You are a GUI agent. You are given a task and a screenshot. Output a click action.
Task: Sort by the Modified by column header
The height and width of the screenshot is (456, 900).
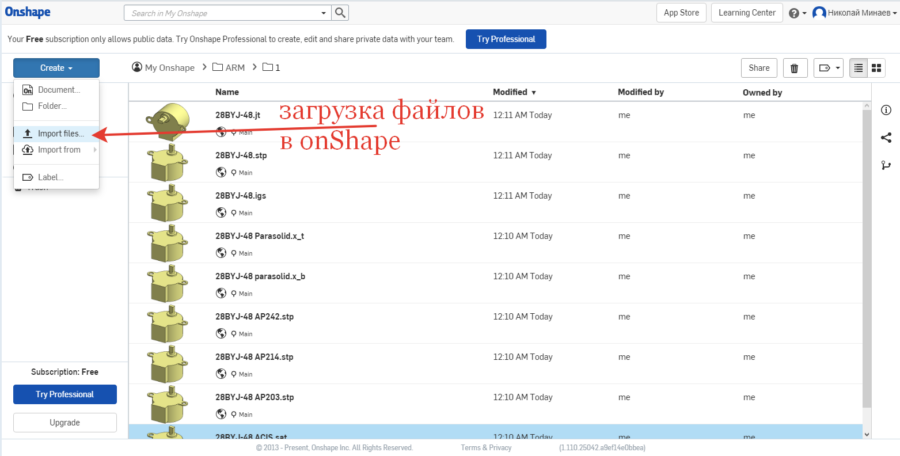pos(641,92)
